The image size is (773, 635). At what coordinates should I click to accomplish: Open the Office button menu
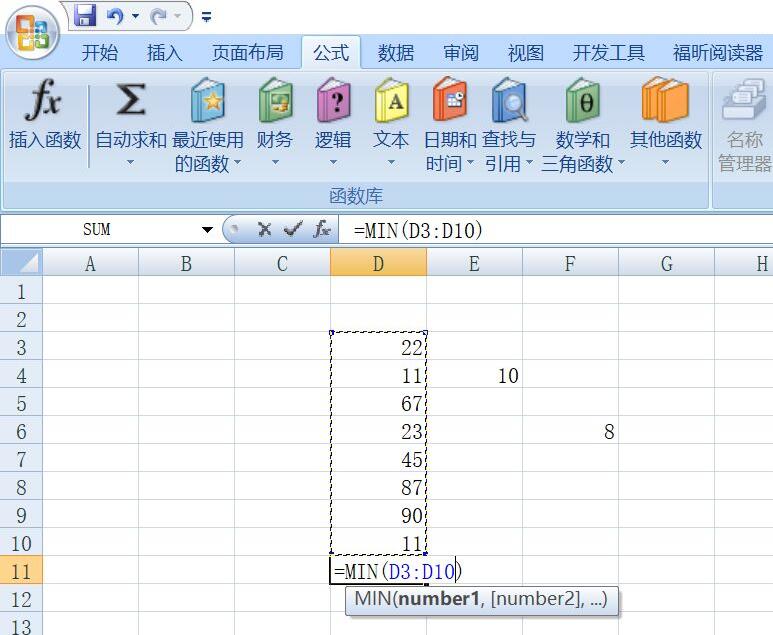(x=33, y=34)
